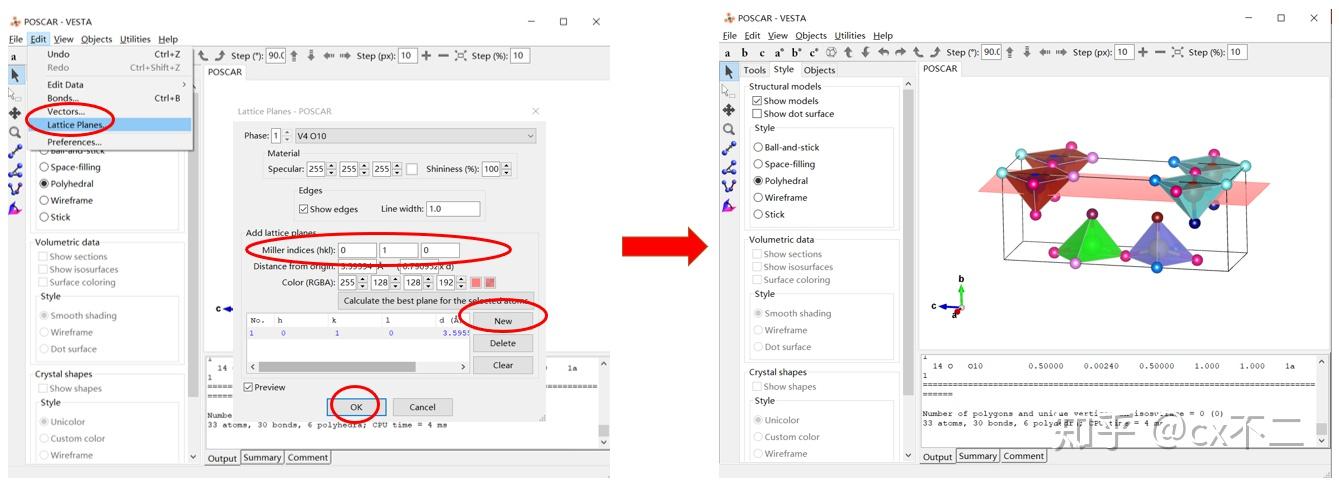View along b* axis in right window toolbar
The width and height of the screenshot is (1339, 487).
pos(796,52)
